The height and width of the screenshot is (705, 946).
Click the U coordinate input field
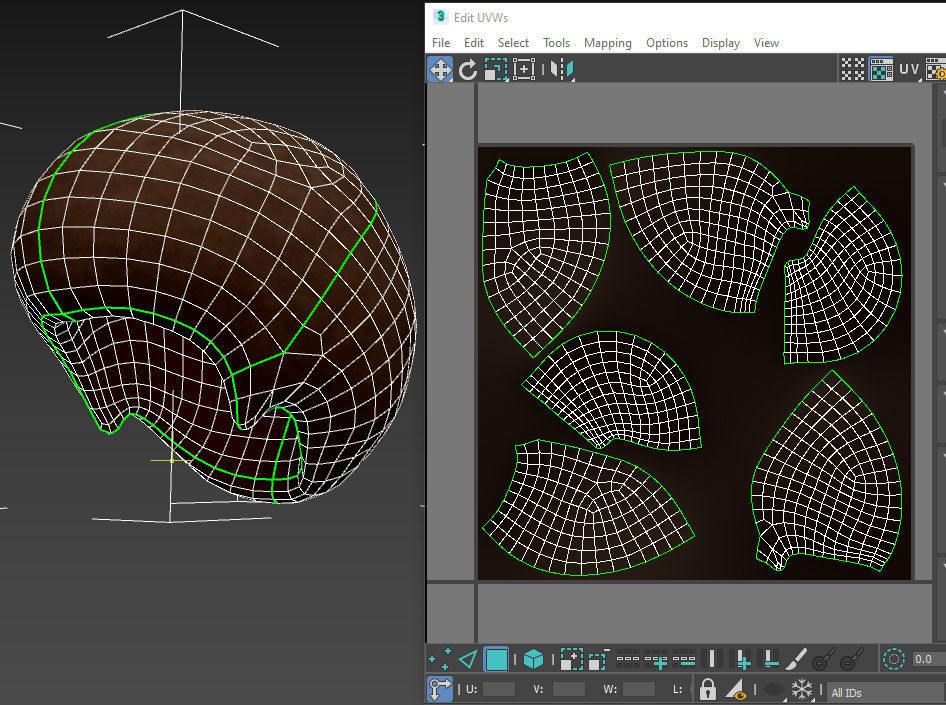(x=499, y=689)
